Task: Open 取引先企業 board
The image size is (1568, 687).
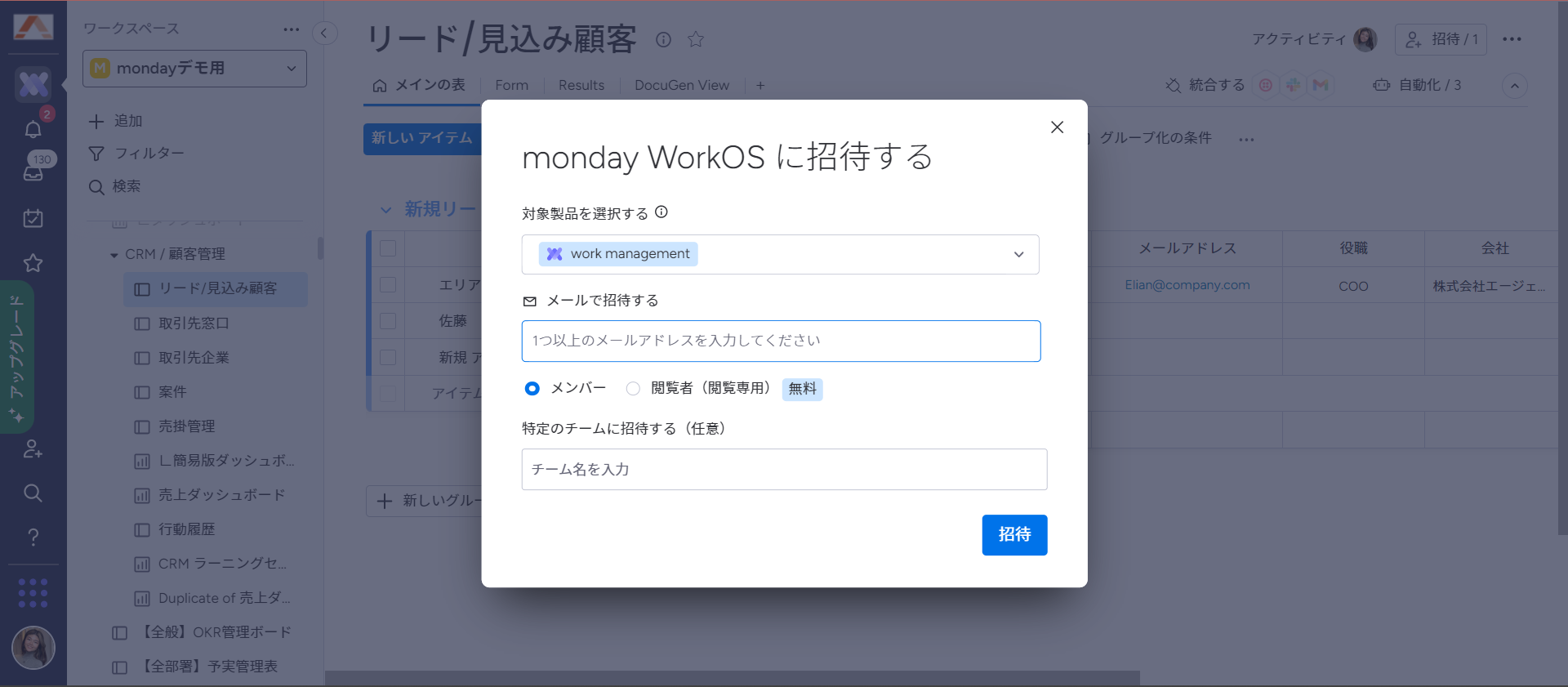Action: point(194,358)
